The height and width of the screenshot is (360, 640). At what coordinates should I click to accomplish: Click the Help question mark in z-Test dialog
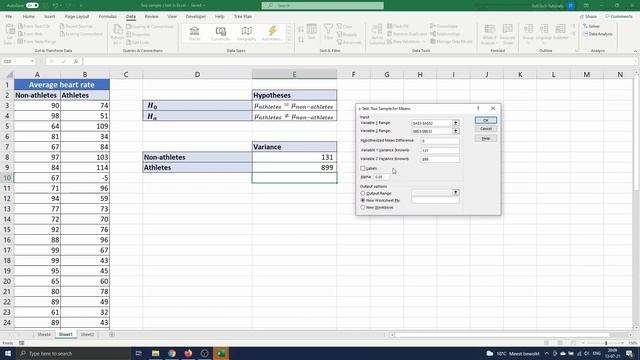[x=478, y=108]
